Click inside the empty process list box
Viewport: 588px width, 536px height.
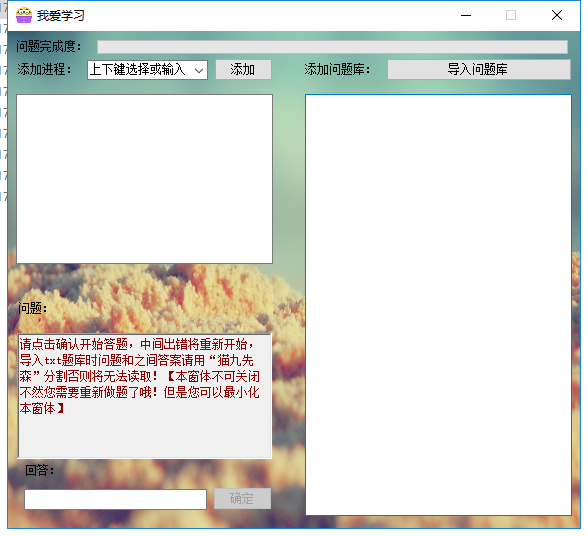click(144, 179)
